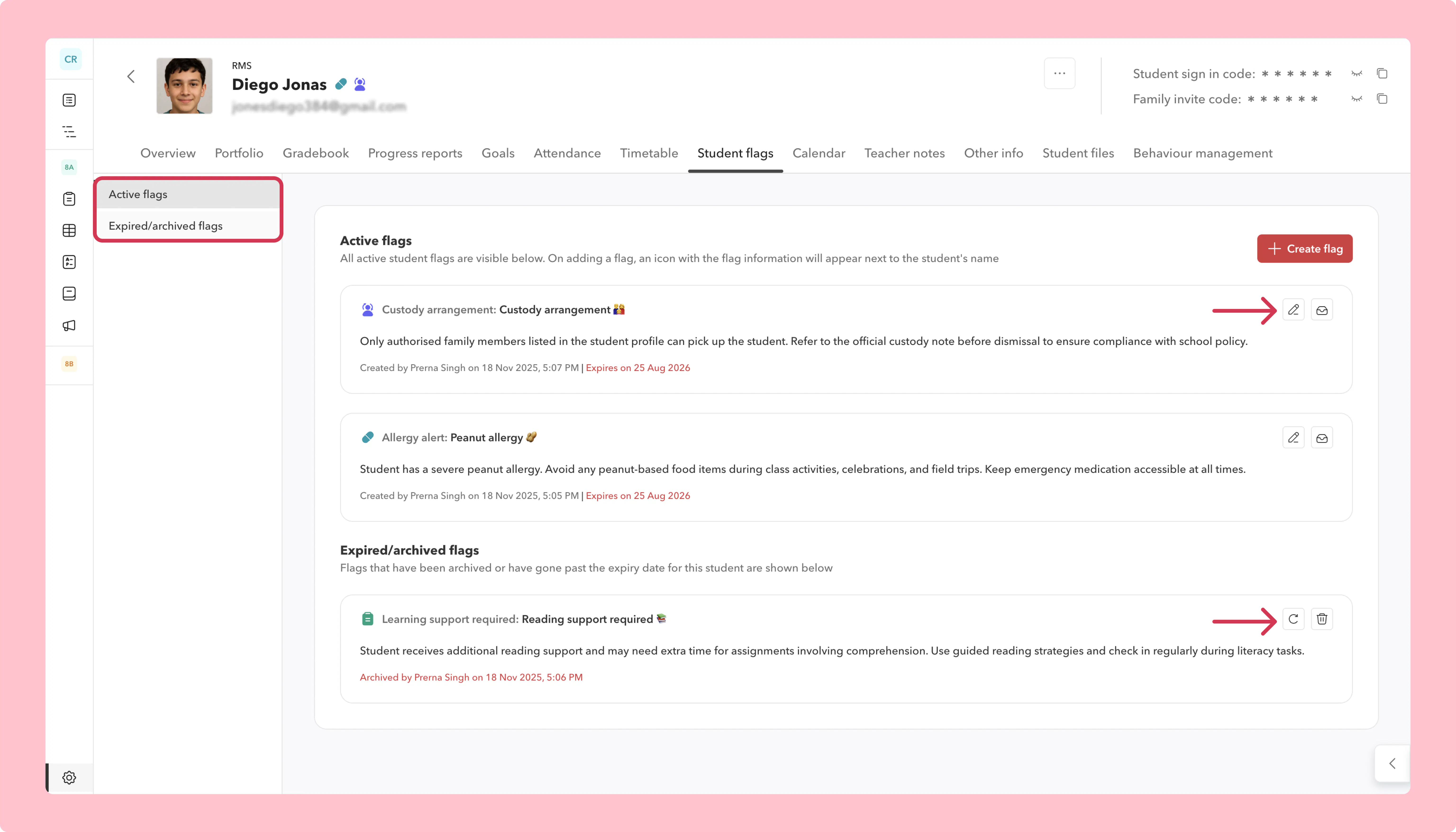The width and height of the screenshot is (1456, 832).
Task: Copy the family invite code
Action: click(x=1382, y=99)
